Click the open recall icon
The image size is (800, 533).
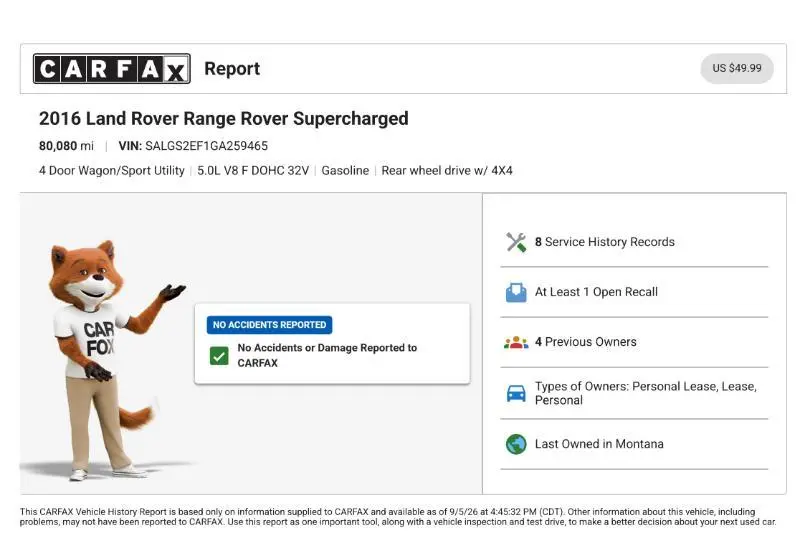(x=516, y=292)
